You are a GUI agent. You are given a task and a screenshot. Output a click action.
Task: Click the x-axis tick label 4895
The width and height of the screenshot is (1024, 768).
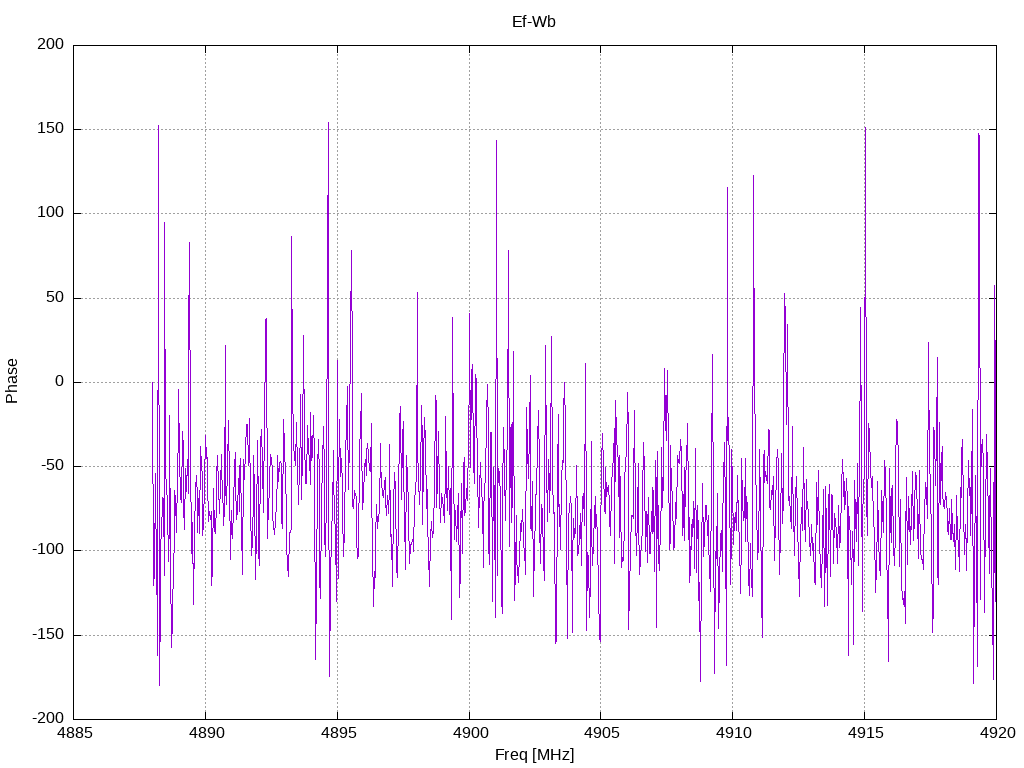click(338, 733)
